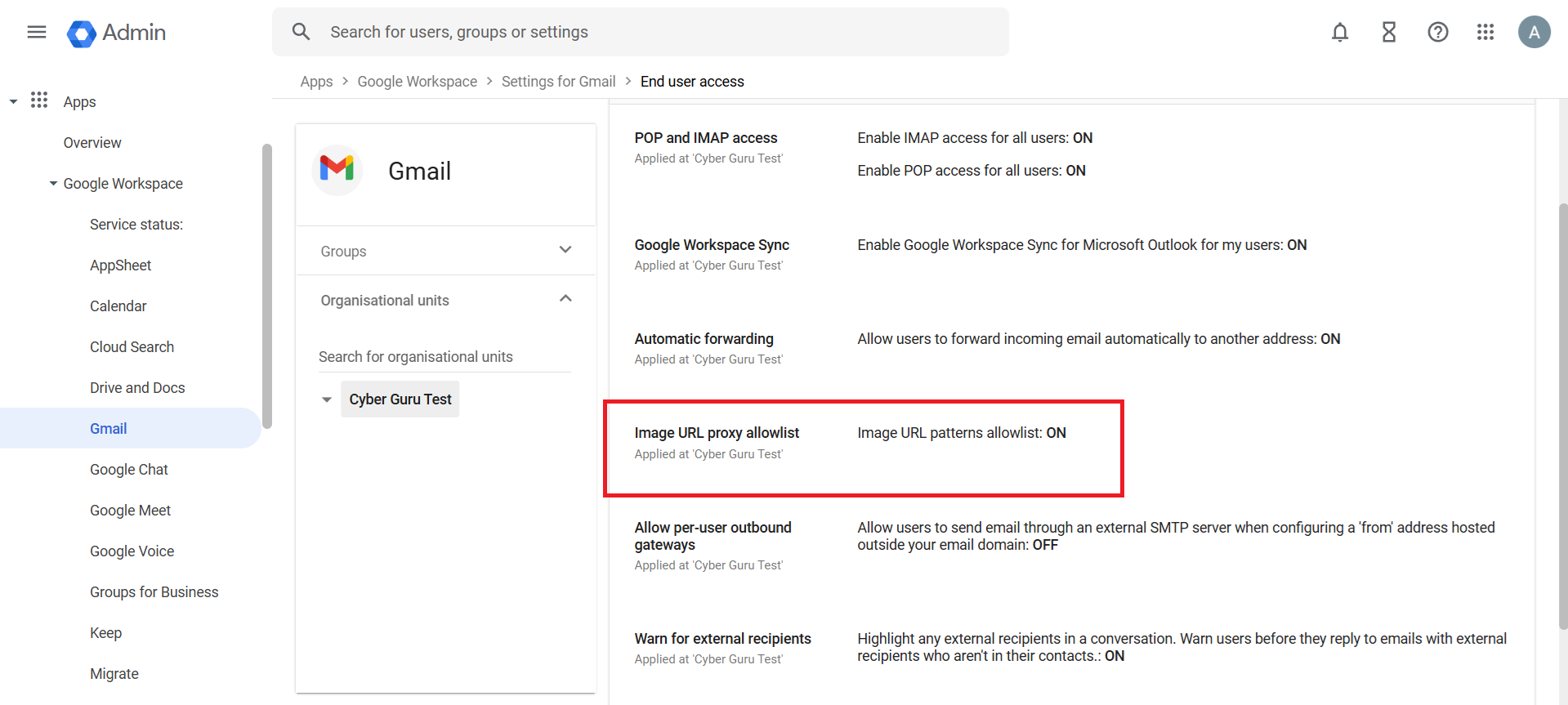Go to Settings for Gmail breadcrumb

[559, 82]
